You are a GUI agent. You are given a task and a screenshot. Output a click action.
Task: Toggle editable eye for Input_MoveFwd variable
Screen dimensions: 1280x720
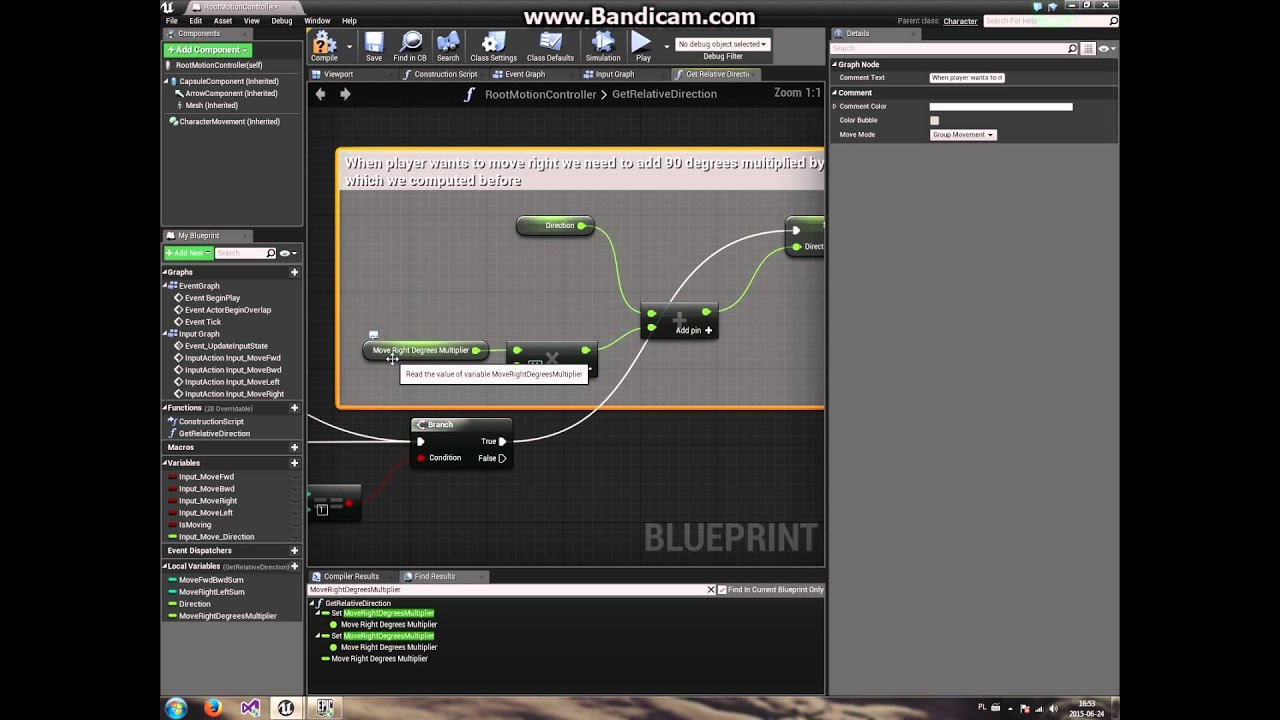coord(295,477)
